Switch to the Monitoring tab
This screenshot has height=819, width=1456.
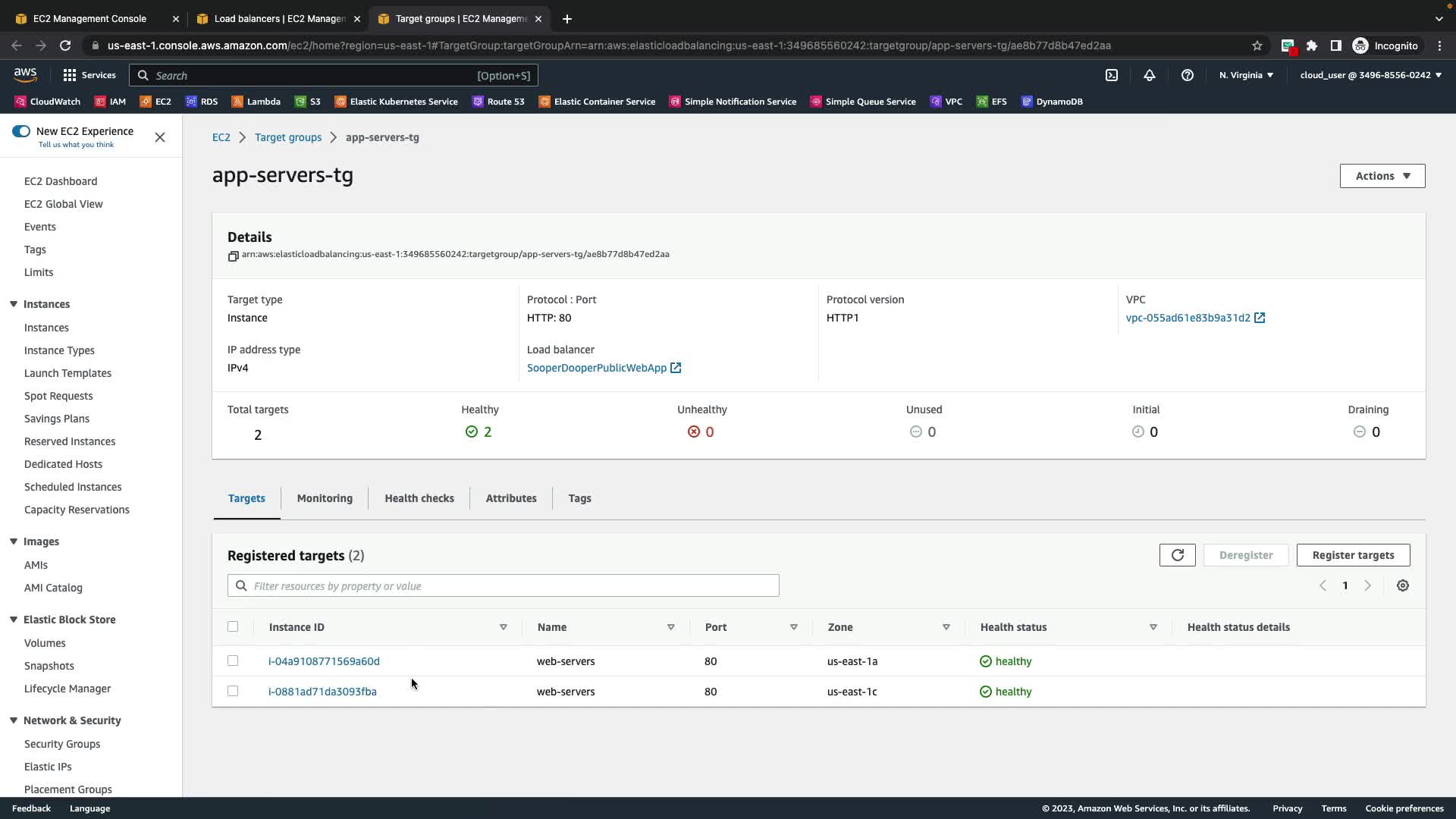click(x=325, y=498)
